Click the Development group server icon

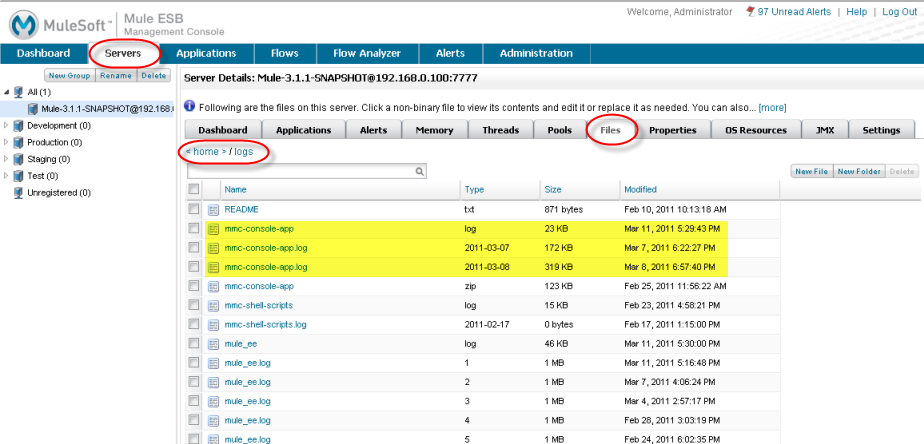(x=19, y=126)
